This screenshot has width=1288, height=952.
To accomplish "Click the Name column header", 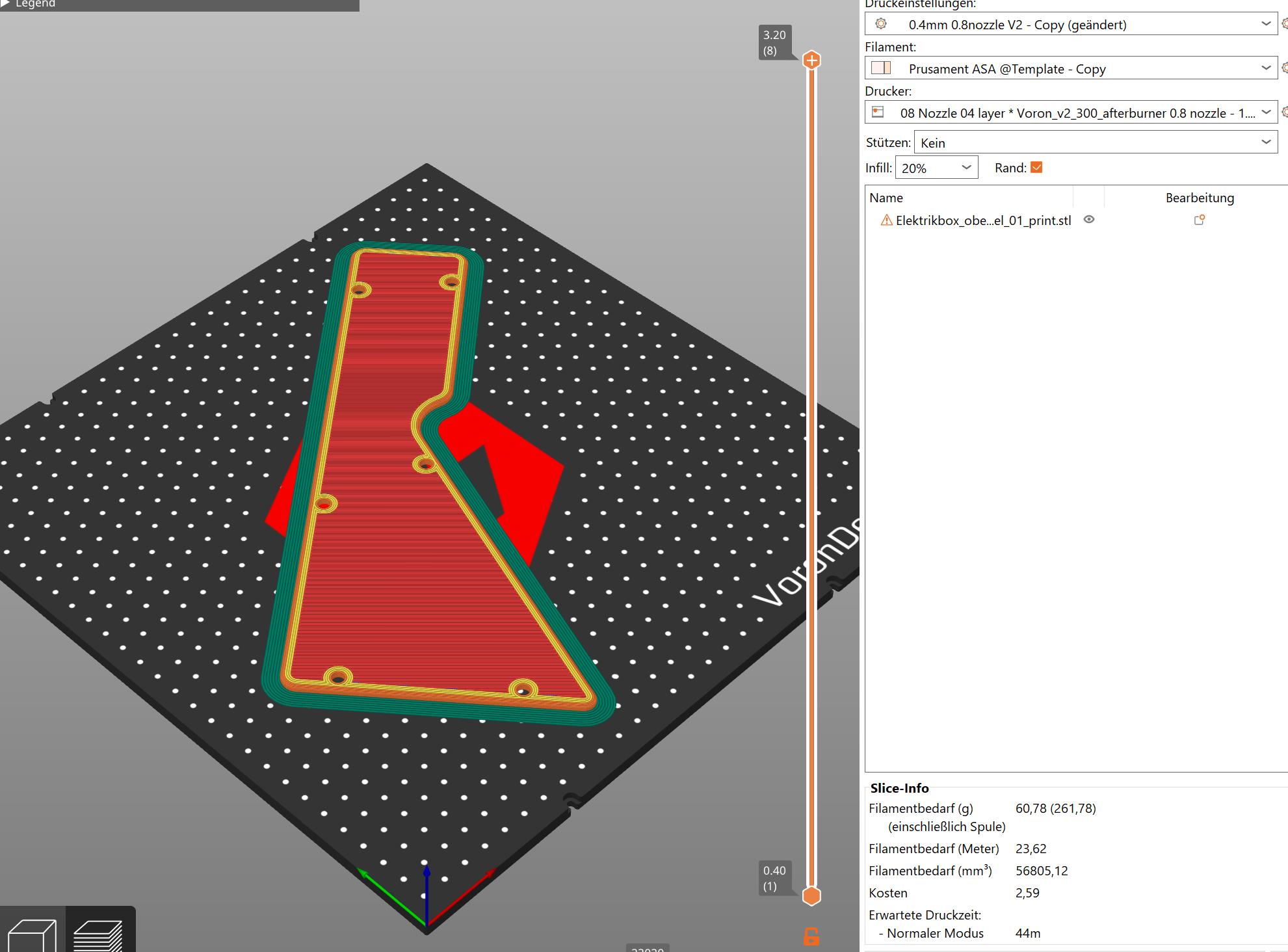I will coord(886,198).
